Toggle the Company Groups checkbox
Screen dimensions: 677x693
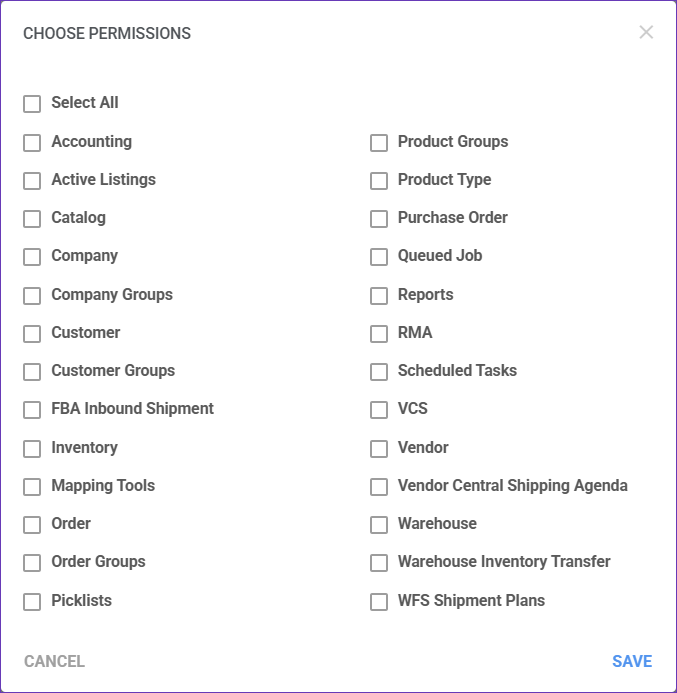(x=32, y=296)
